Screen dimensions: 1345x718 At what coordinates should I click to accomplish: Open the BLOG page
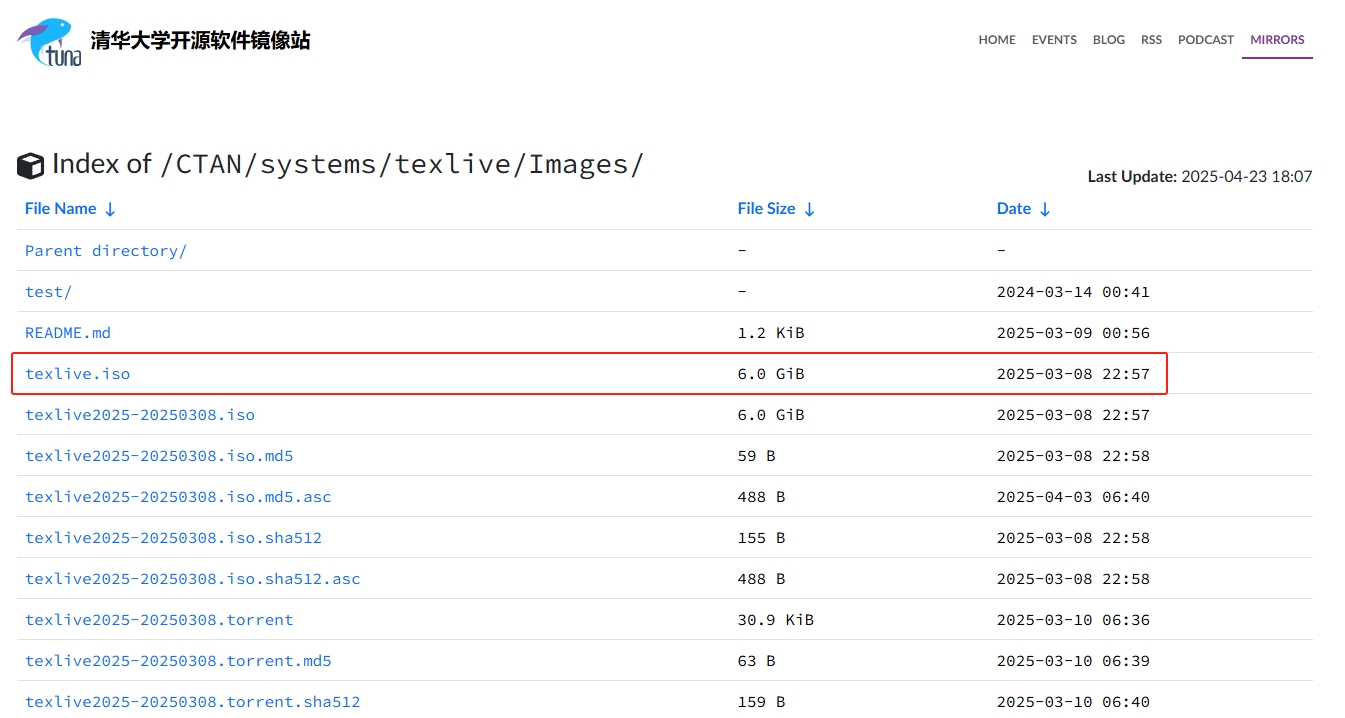(x=1108, y=40)
